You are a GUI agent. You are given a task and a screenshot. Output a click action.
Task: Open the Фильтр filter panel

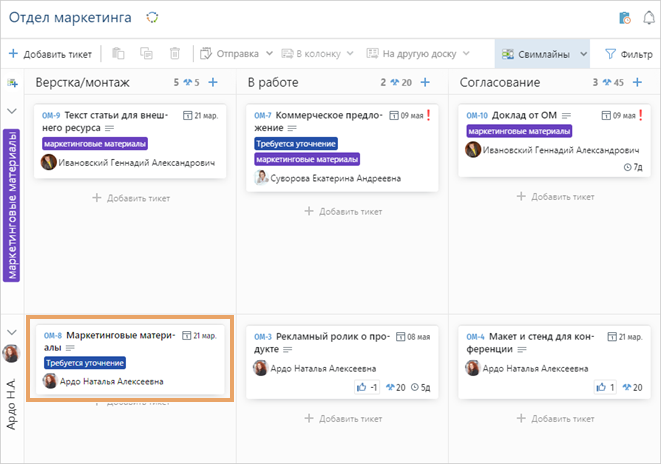point(628,53)
